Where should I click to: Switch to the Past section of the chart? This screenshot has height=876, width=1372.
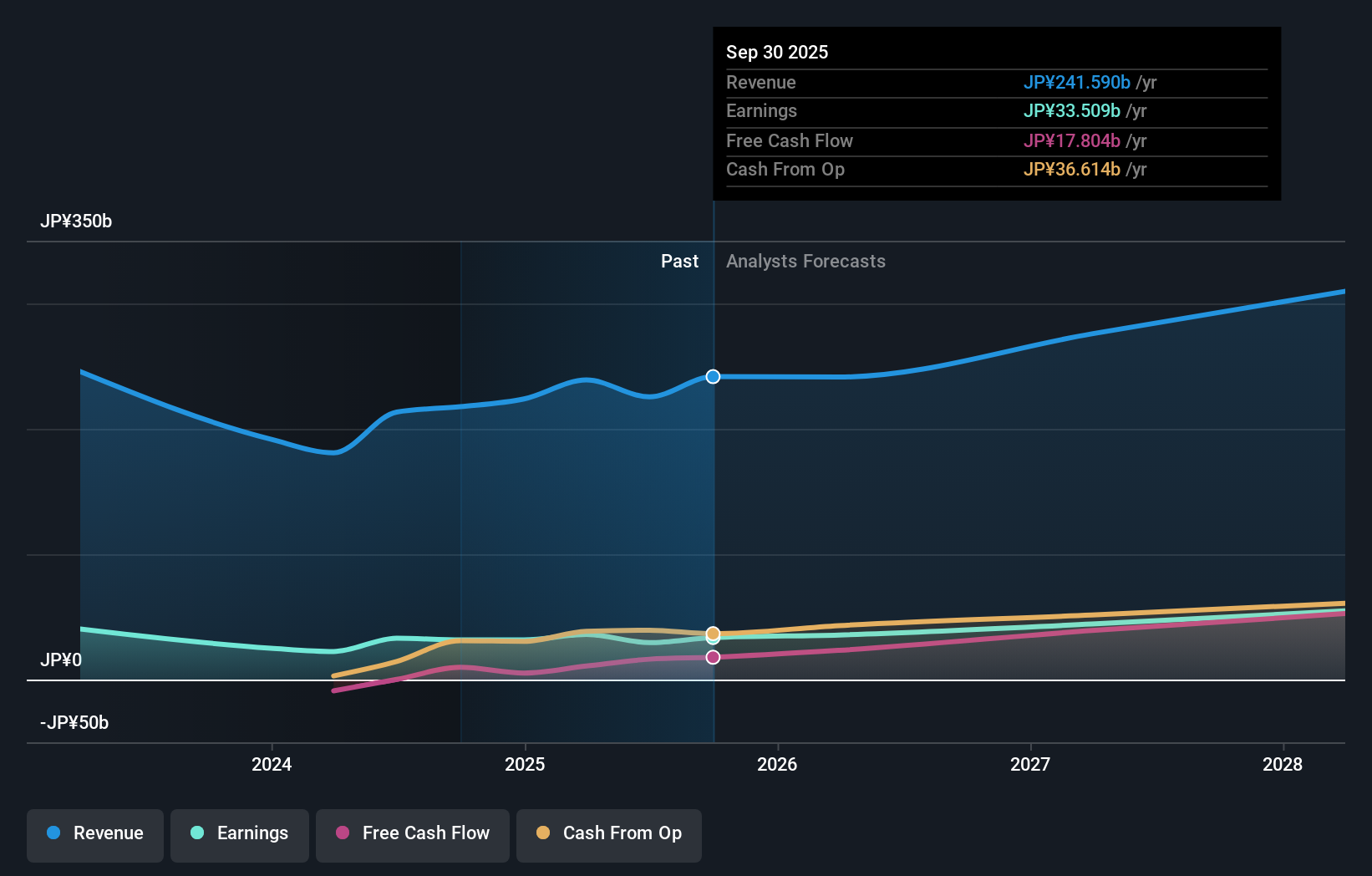tap(679, 261)
